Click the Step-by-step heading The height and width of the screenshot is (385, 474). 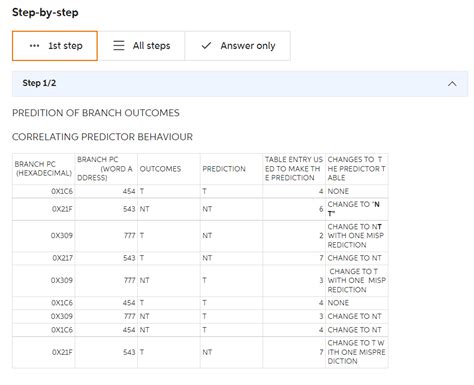click(x=45, y=13)
